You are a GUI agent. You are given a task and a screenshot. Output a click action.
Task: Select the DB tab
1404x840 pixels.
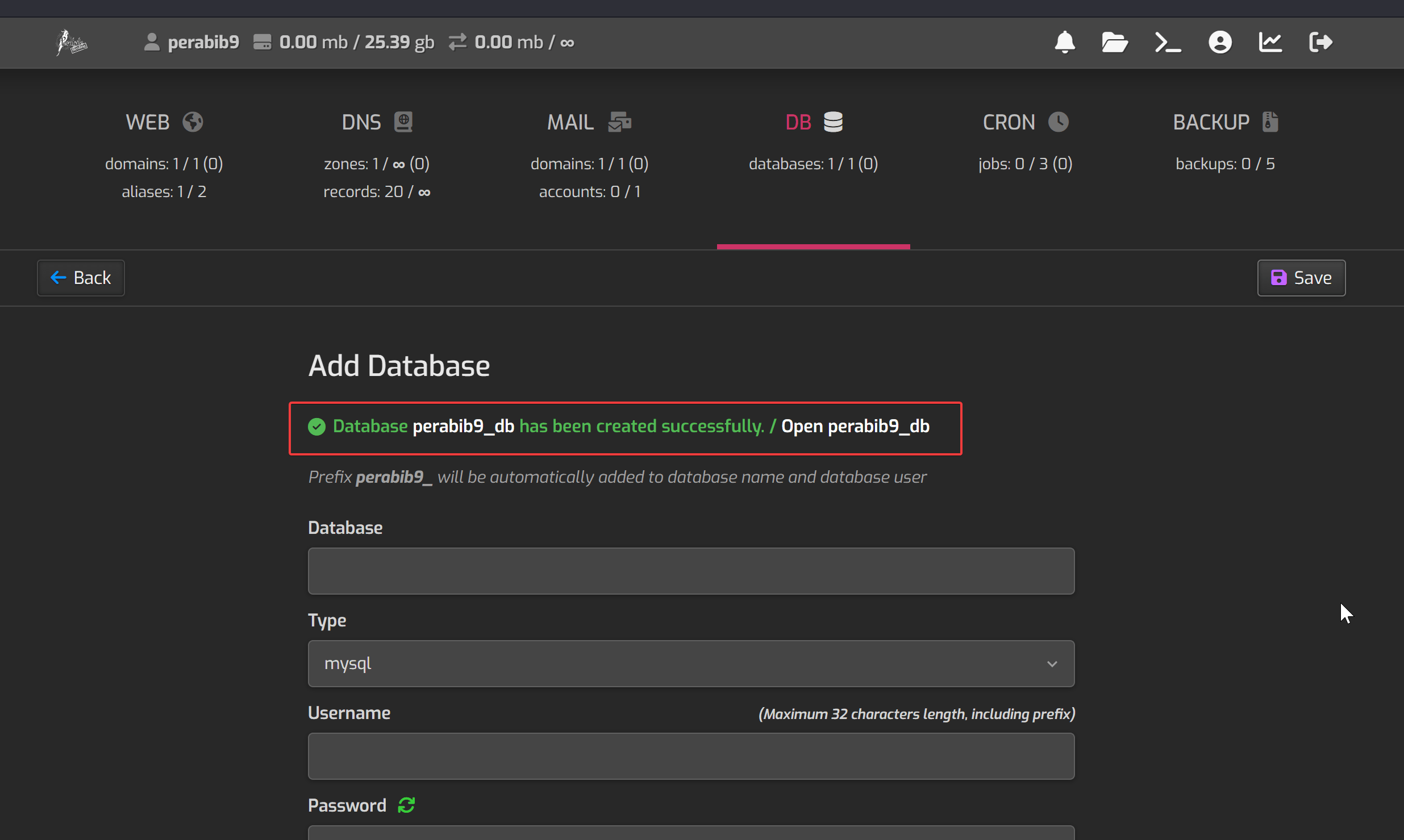click(813, 122)
